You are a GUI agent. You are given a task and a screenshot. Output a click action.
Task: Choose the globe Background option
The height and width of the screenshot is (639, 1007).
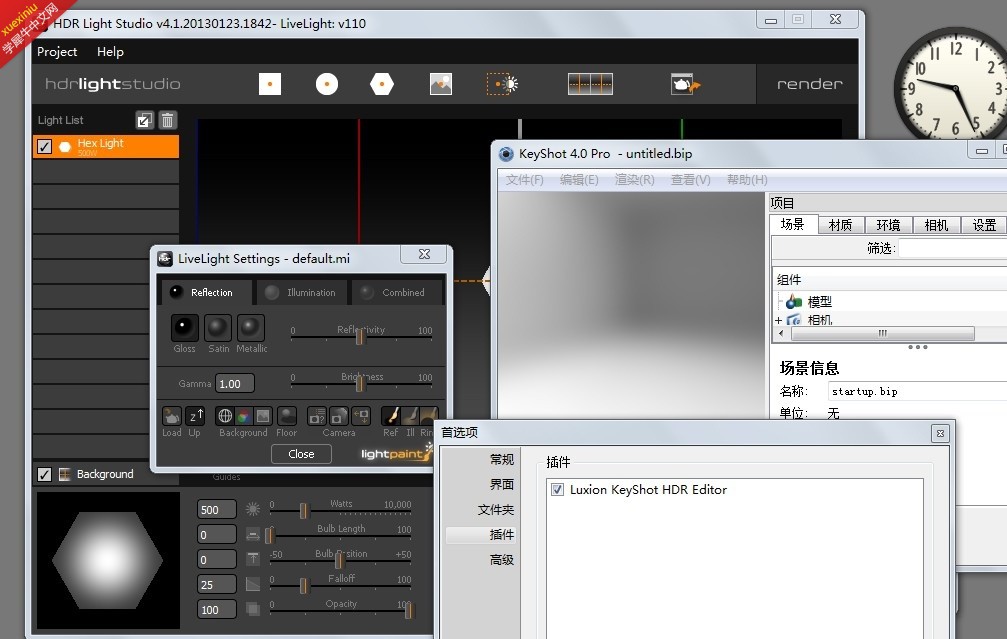225,416
